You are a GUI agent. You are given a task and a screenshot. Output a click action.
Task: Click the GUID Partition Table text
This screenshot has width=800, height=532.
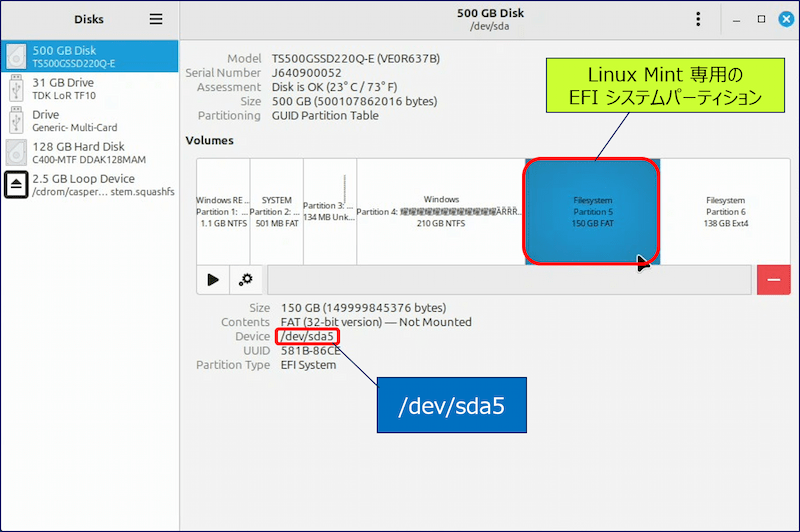(x=325, y=116)
